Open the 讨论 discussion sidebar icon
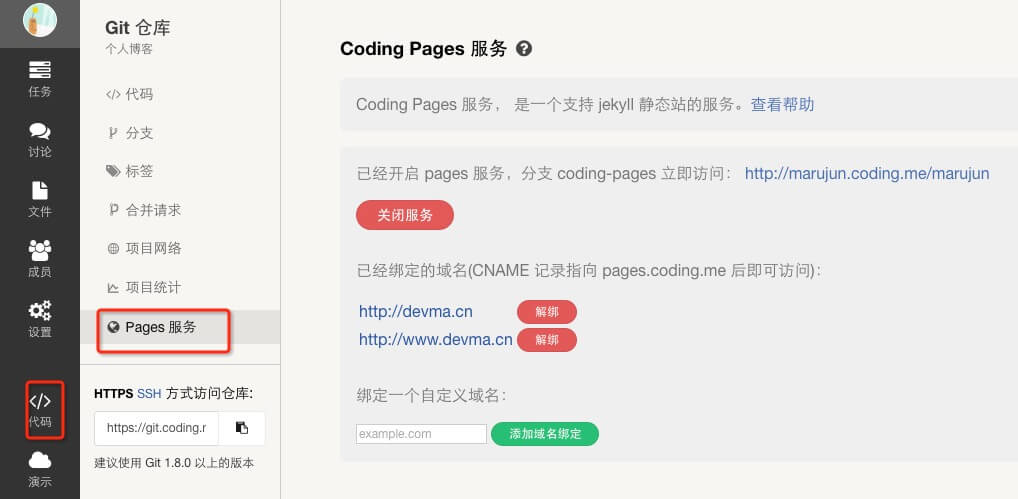 coord(40,139)
